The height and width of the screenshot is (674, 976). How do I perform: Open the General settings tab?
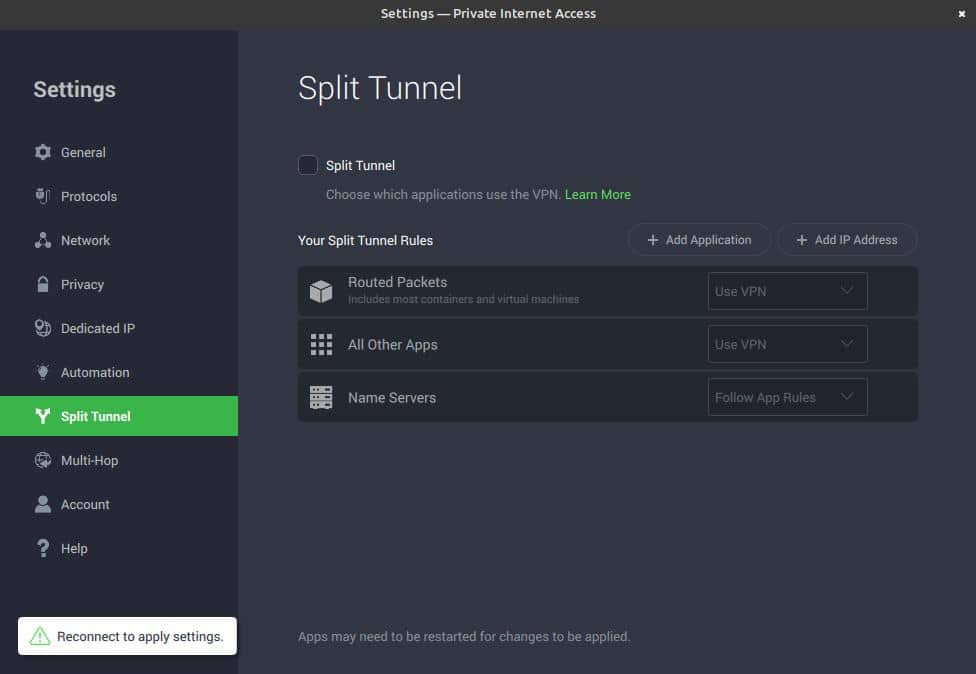pyautogui.click(x=119, y=152)
